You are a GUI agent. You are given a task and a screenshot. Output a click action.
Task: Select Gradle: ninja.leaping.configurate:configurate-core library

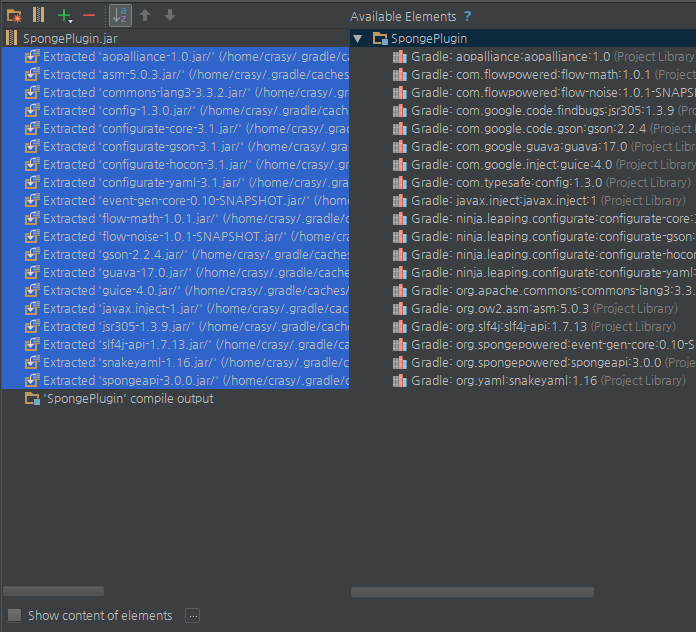point(544,218)
